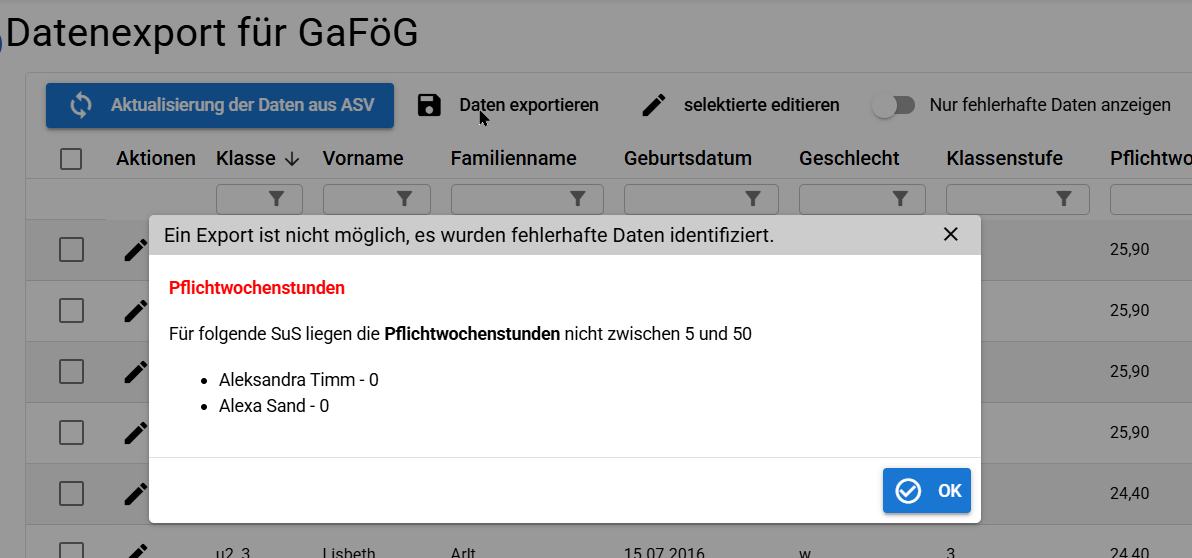Image resolution: width=1192 pixels, height=558 pixels.
Task: Click the checkmark icon in the OK button
Action: [x=908, y=491]
